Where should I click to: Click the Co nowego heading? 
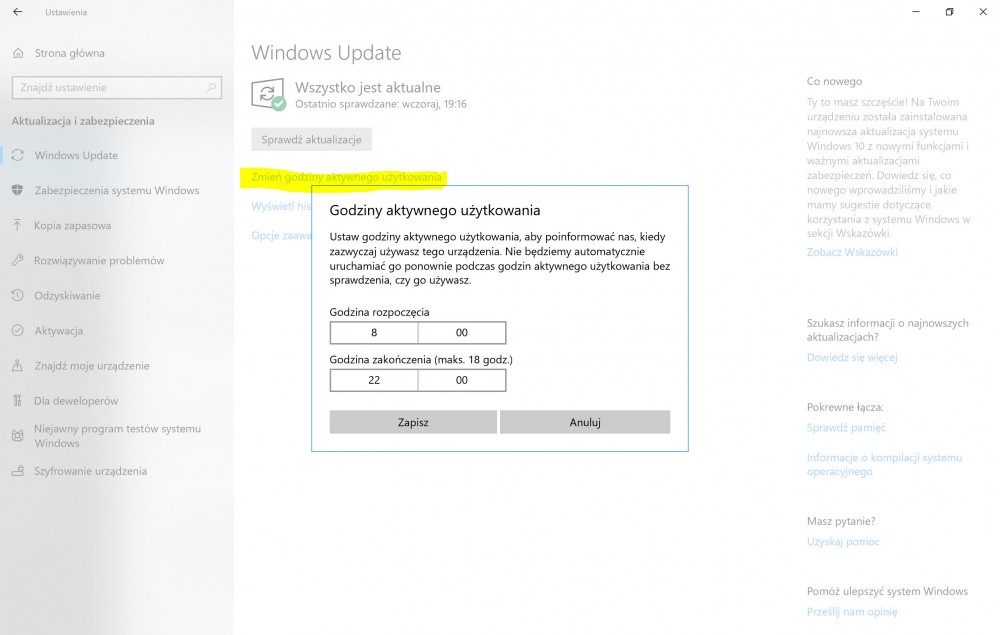tap(834, 81)
